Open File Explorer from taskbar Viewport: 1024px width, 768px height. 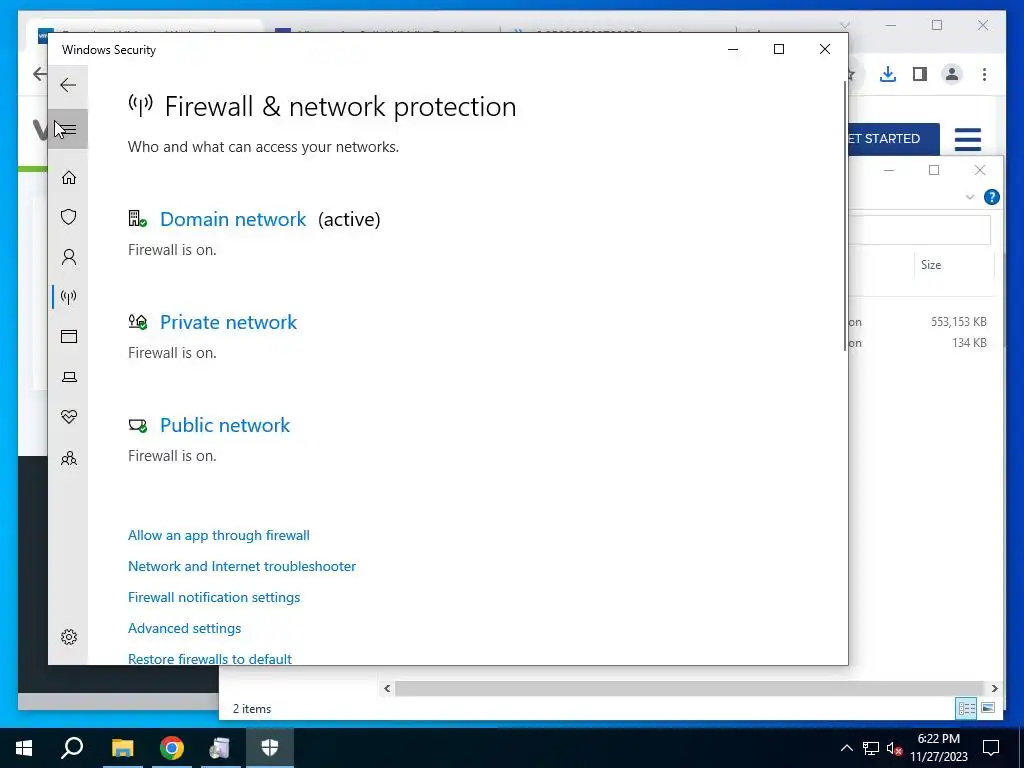[x=122, y=748]
